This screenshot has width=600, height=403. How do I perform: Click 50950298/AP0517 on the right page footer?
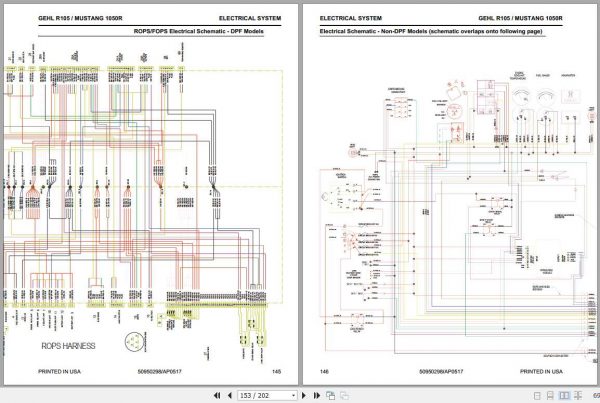pos(441,371)
